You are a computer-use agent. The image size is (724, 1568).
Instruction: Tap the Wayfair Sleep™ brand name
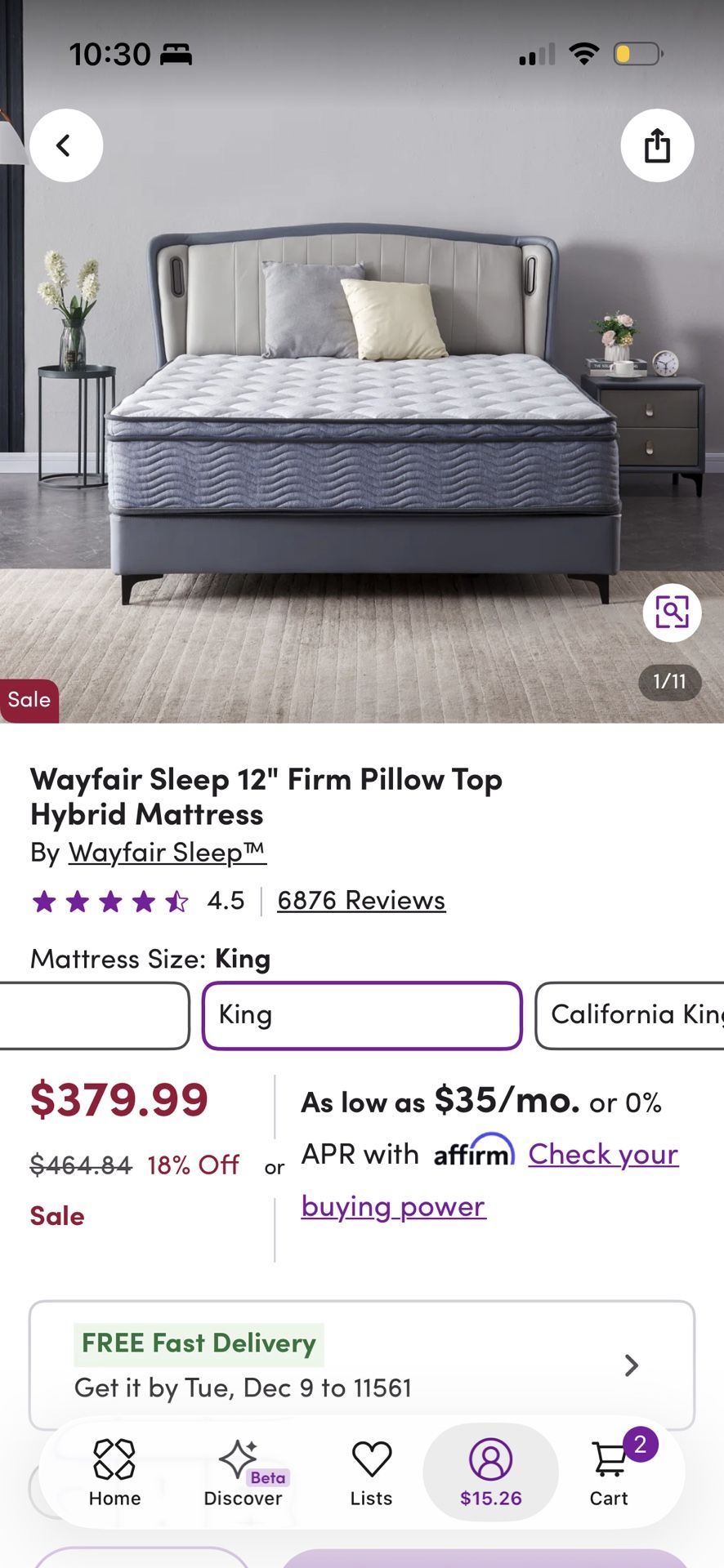(x=167, y=853)
